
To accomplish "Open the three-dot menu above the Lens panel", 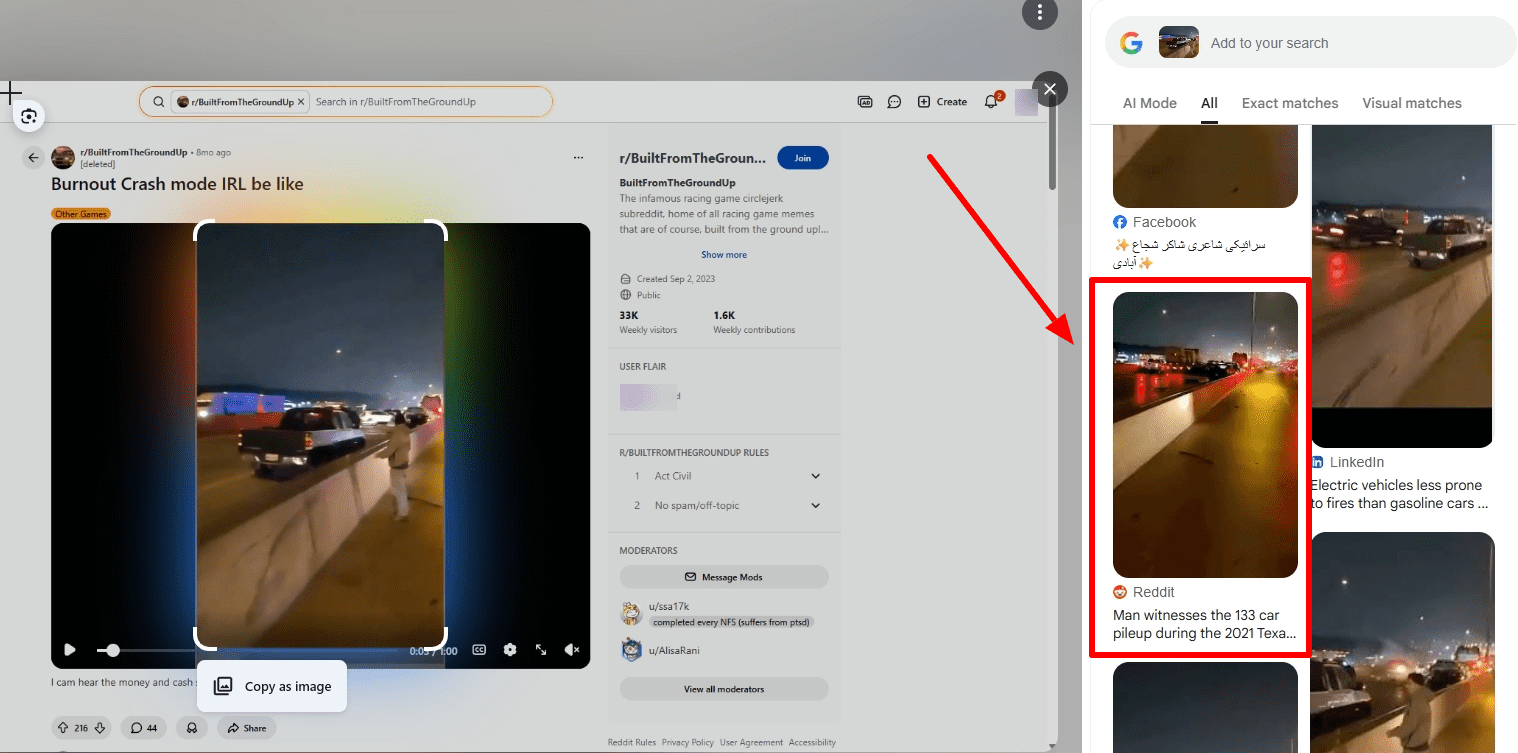I will [x=1040, y=13].
